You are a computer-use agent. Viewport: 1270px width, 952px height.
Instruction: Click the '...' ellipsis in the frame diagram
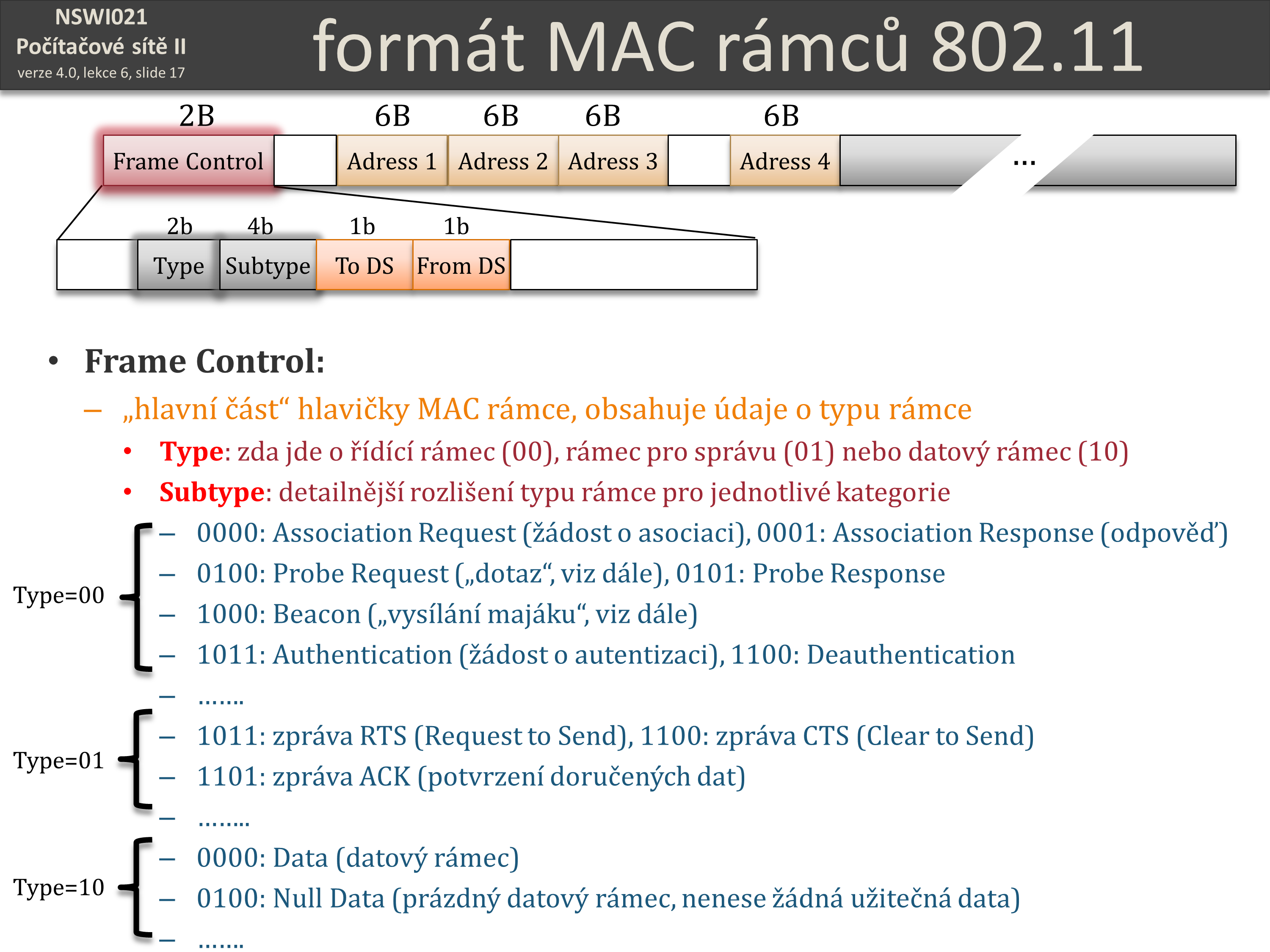click(x=1025, y=163)
